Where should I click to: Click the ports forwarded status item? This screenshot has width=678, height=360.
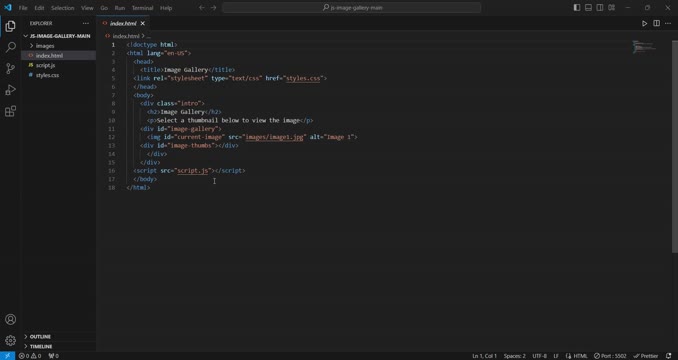pos(53,356)
